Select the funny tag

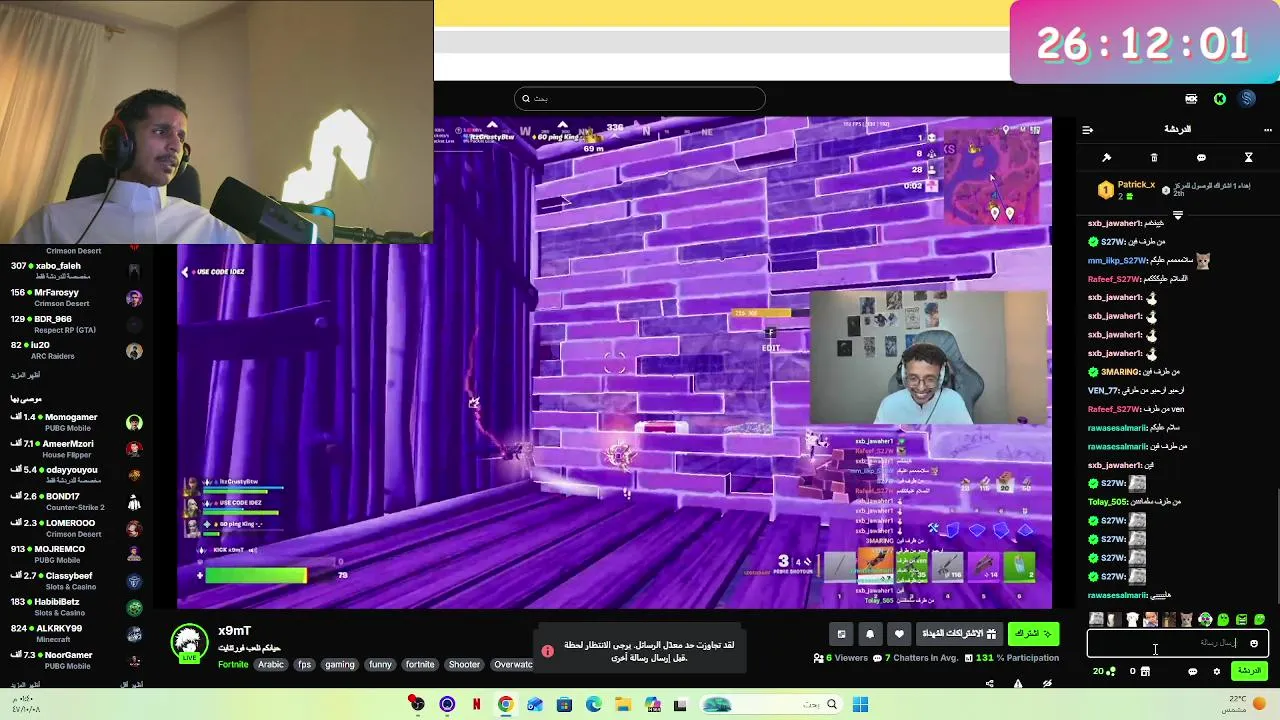[380, 664]
